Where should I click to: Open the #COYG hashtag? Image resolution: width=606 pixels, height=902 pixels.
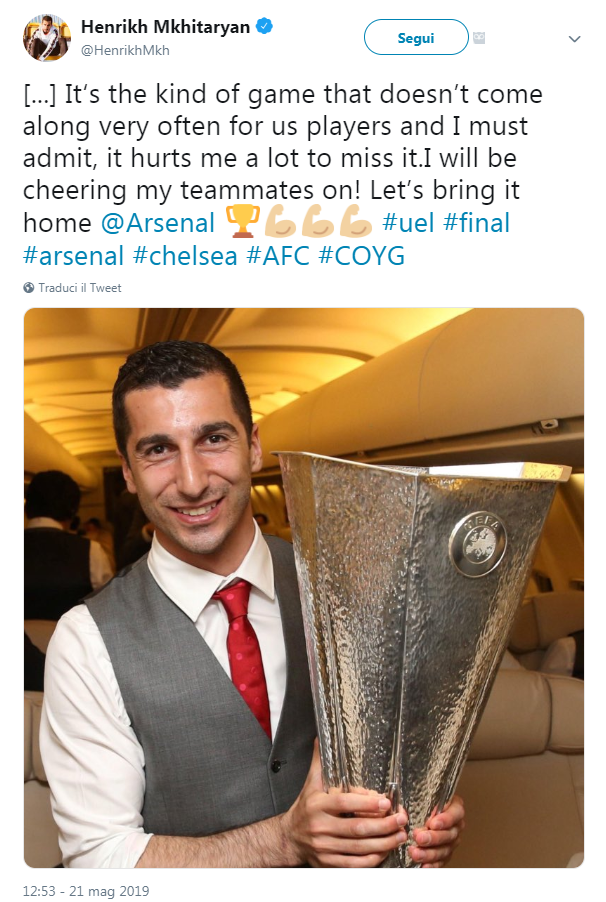click(361, 255)
